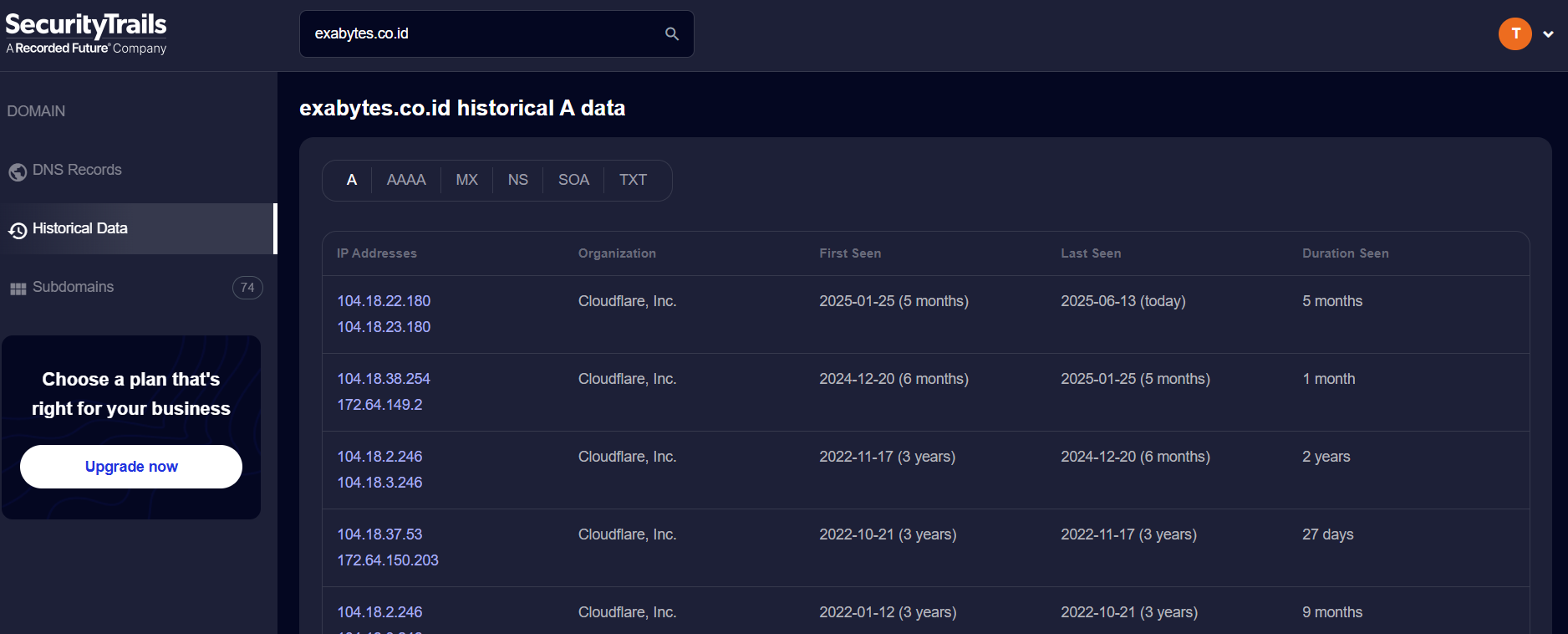This screenshot has width=1568, height=634.
Task: Click the Duration Seen column header
Action: 1345,253
